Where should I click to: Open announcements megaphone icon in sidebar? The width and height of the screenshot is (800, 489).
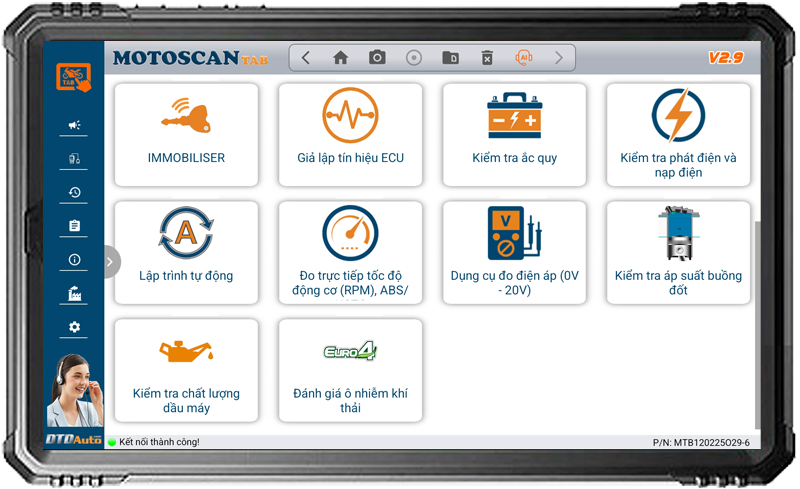tap(74, 125)
